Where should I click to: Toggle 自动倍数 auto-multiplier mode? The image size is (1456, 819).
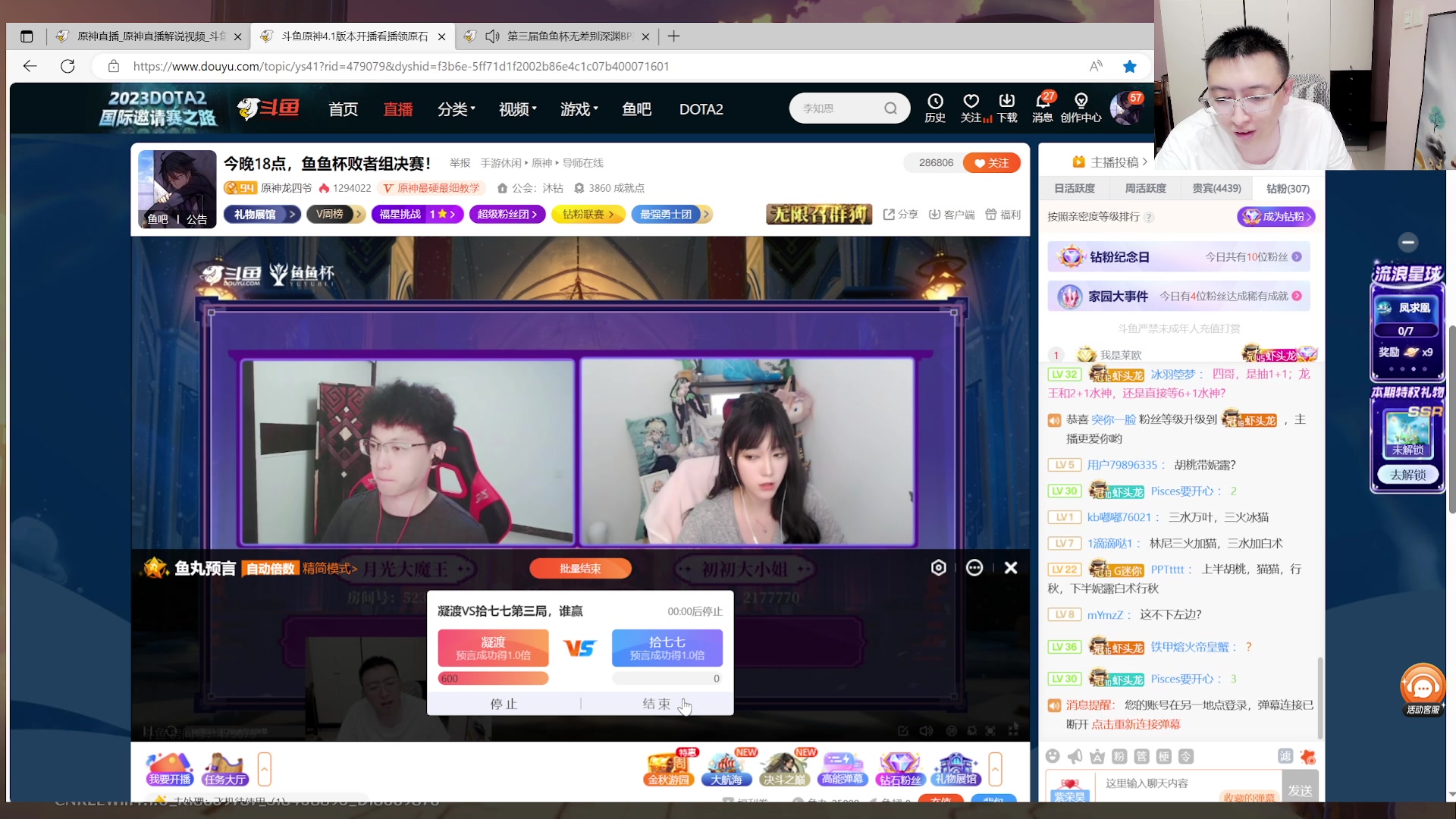[x=270, y=569]
